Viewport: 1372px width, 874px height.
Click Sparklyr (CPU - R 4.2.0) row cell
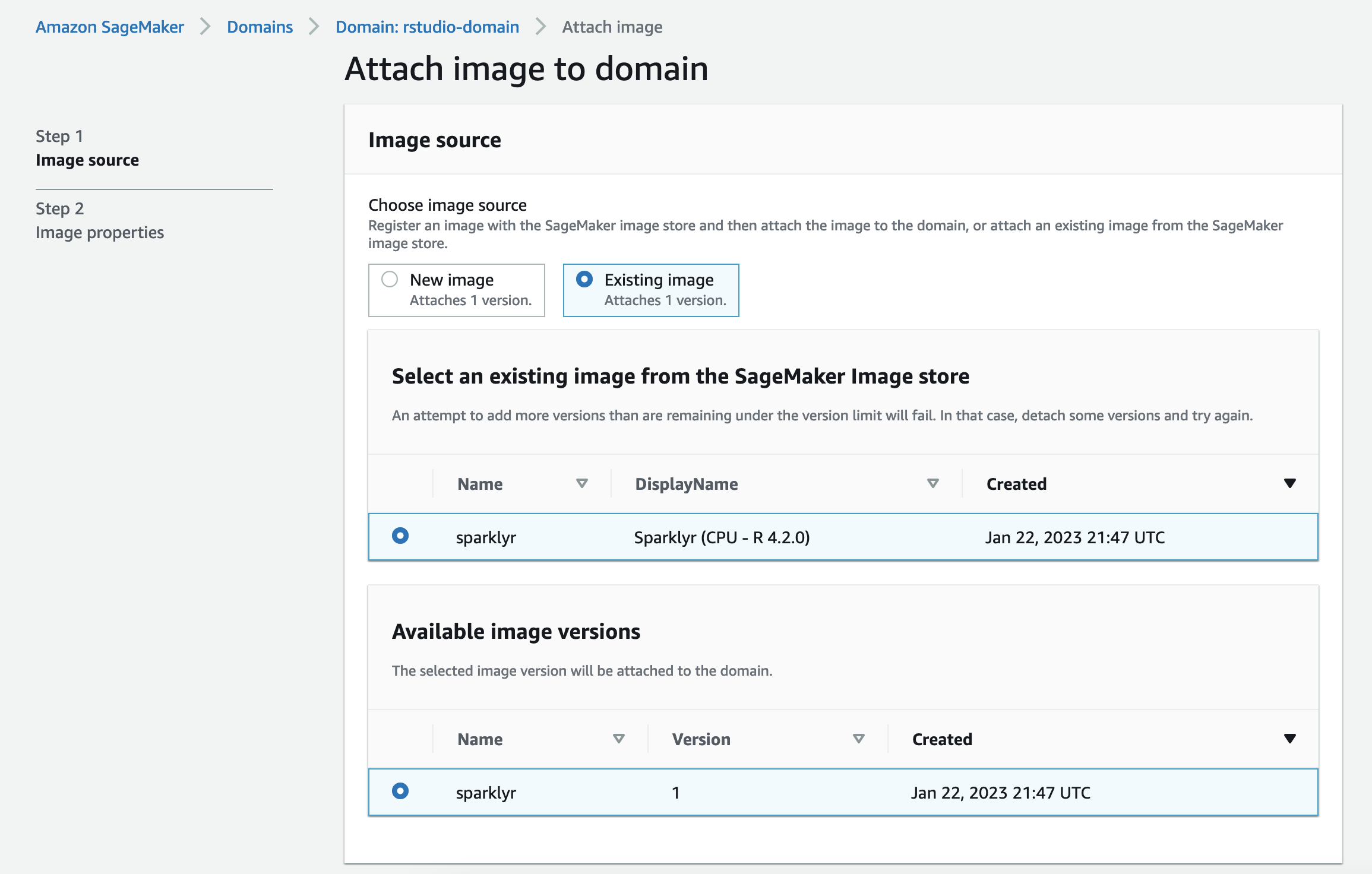[x=722, y=537]
